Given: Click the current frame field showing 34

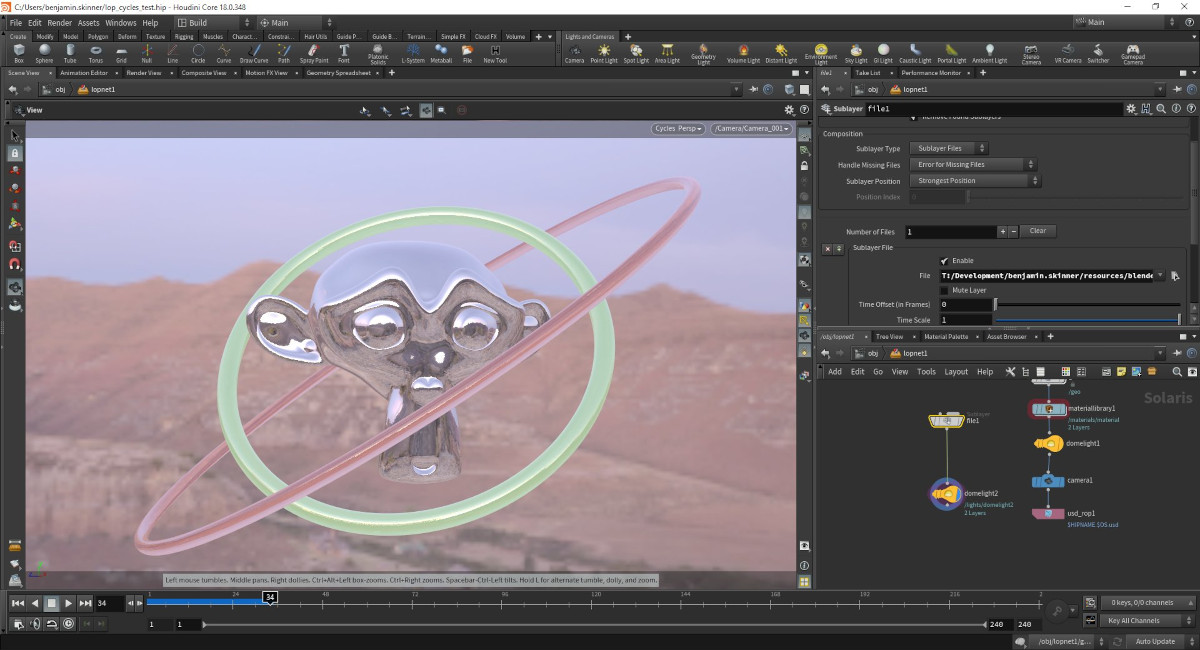Looking at the screenshot, I should coord(108,603).
